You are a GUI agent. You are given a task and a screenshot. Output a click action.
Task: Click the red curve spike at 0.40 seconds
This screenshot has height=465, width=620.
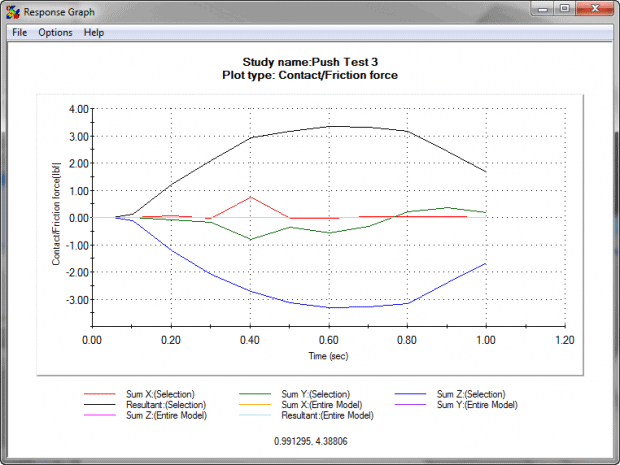pyautogui.click(x=250, y=197)
